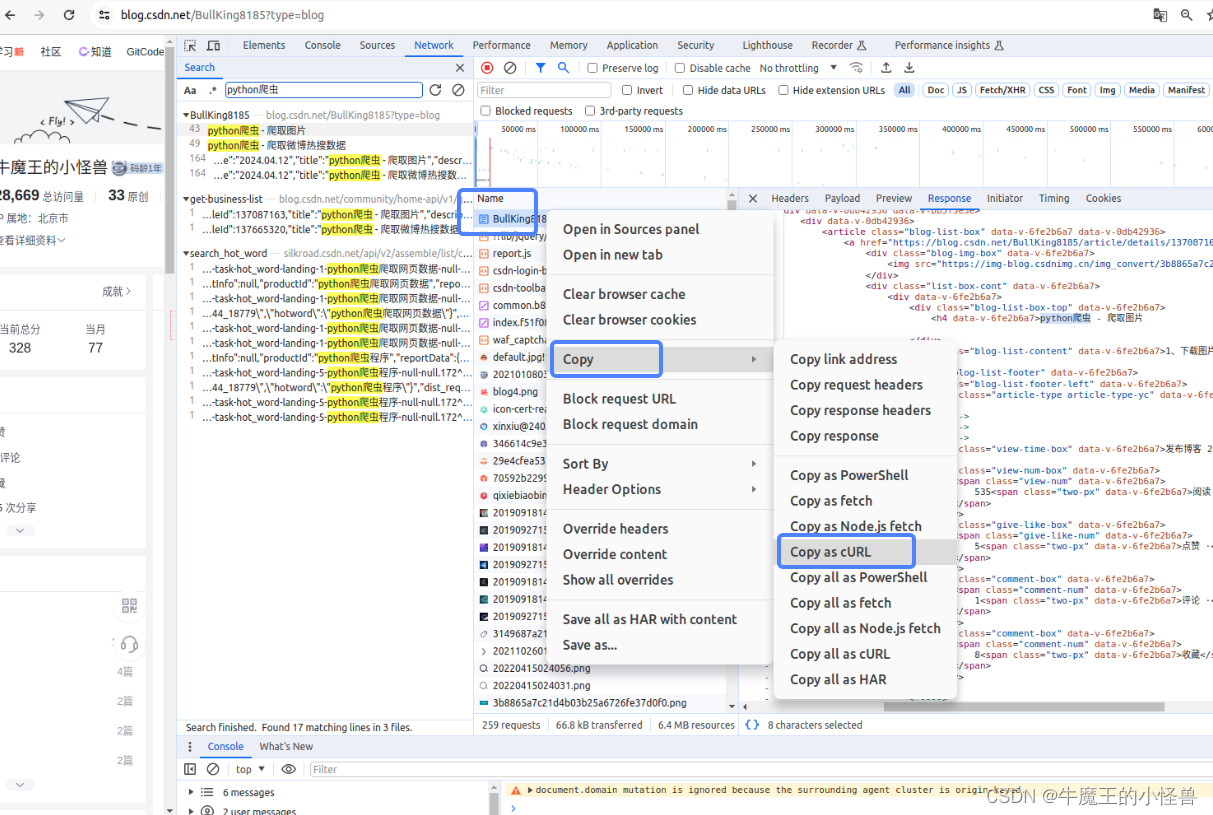This screenshot has height=815, width=1213.
Task: Open network conditions wifi icon
Action: click(856, 68)
